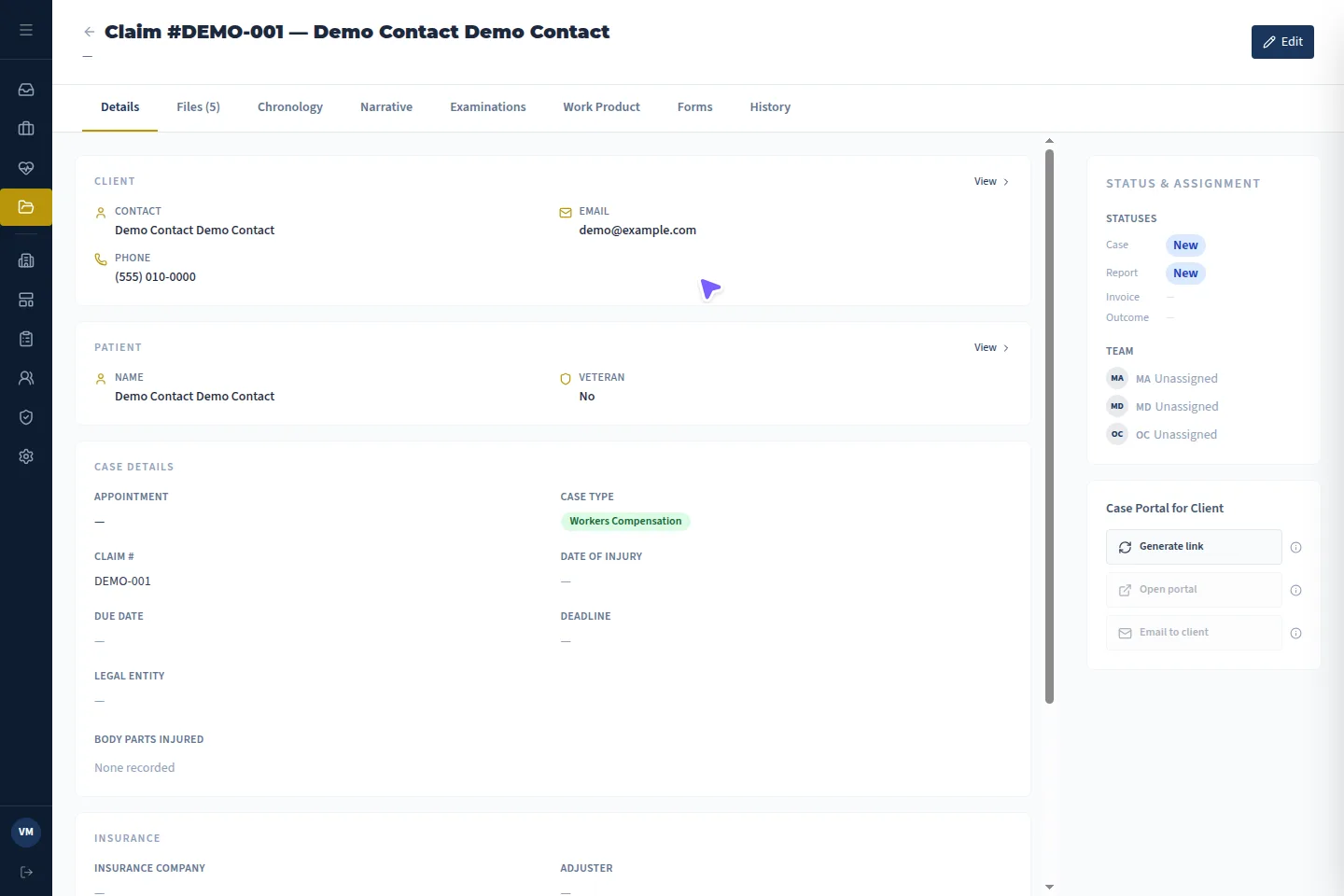Click the layout template sidebar icon
The height and width of the screenshot is (896, 1344).
[26, 300]
